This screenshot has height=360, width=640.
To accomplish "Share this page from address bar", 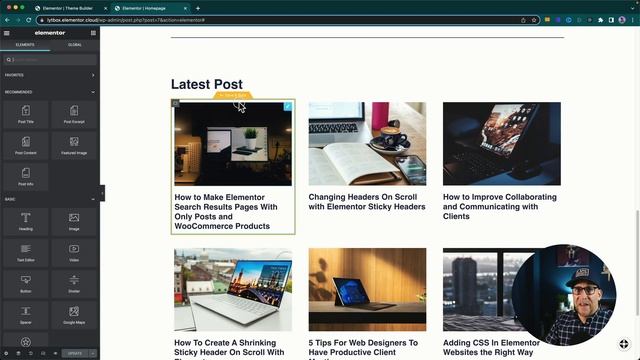I will (523, 20).
